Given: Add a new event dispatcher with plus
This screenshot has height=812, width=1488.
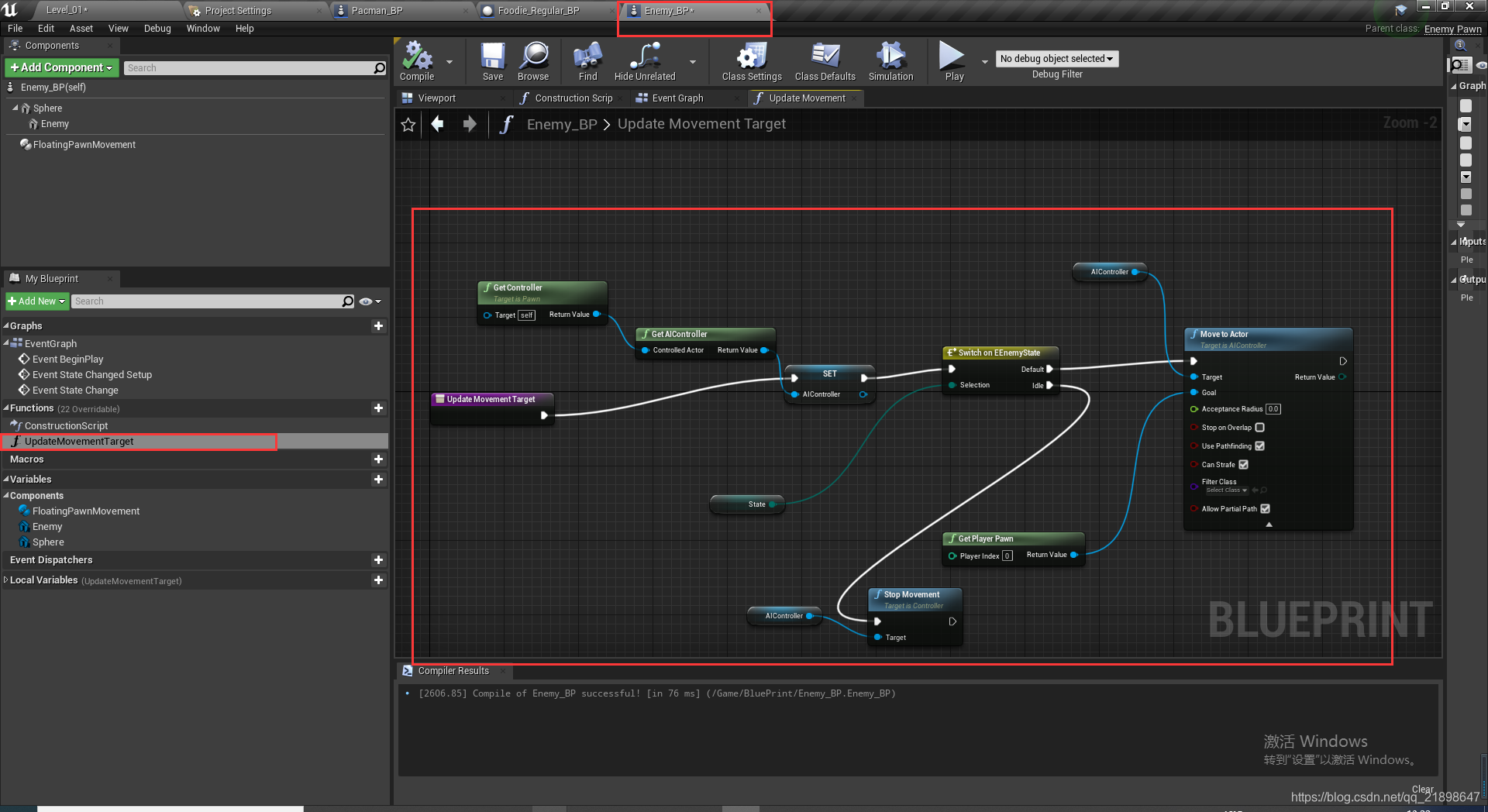Looking at the screenshot, I should point(378,560).
